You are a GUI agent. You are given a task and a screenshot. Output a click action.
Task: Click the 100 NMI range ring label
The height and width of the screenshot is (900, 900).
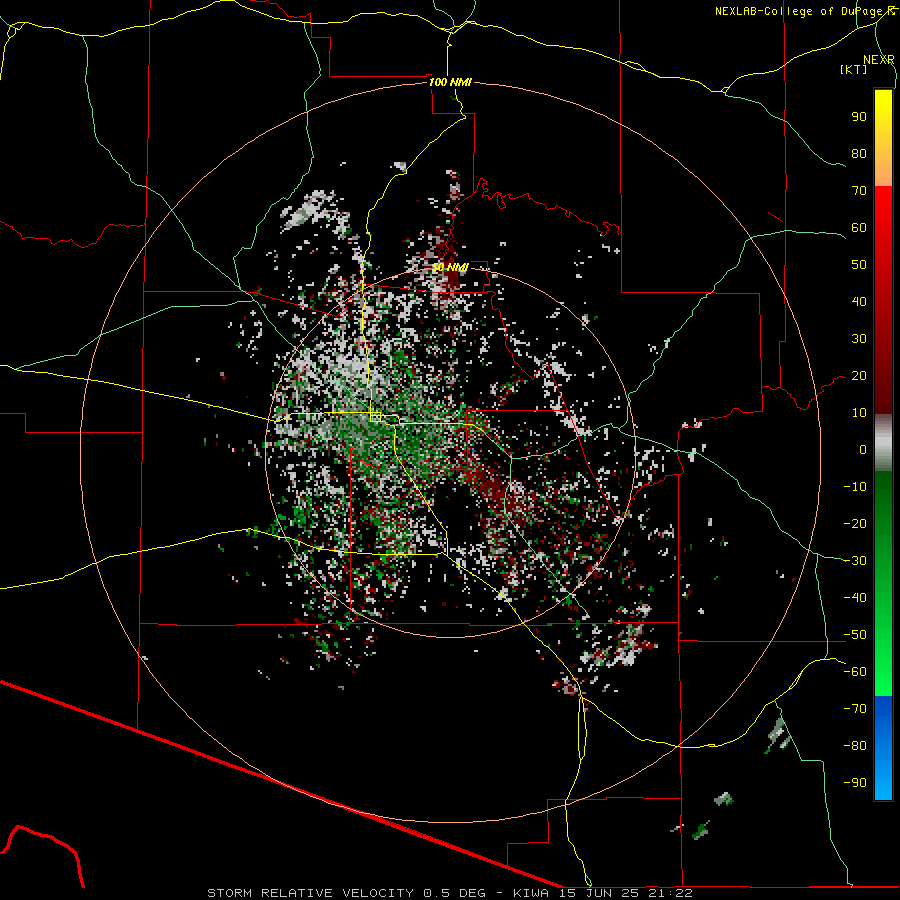(x=450, y=82)
